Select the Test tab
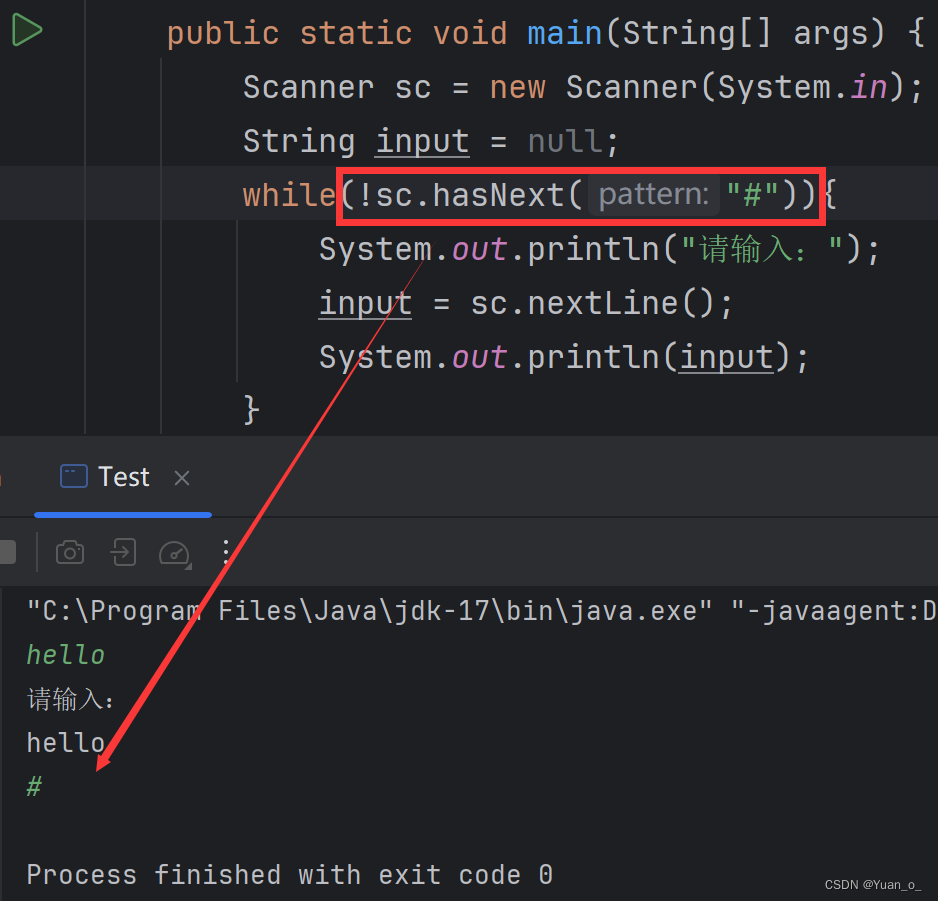Screen dimensions: 938x901 pos(122,476)
